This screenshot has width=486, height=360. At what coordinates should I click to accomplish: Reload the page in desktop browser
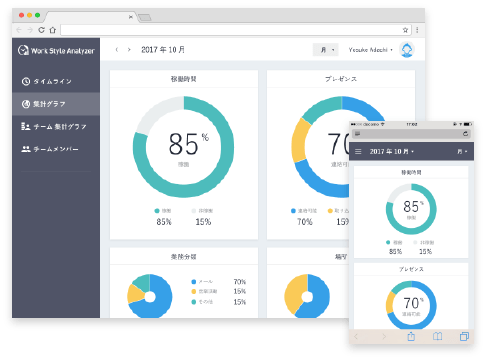point(41,30)
